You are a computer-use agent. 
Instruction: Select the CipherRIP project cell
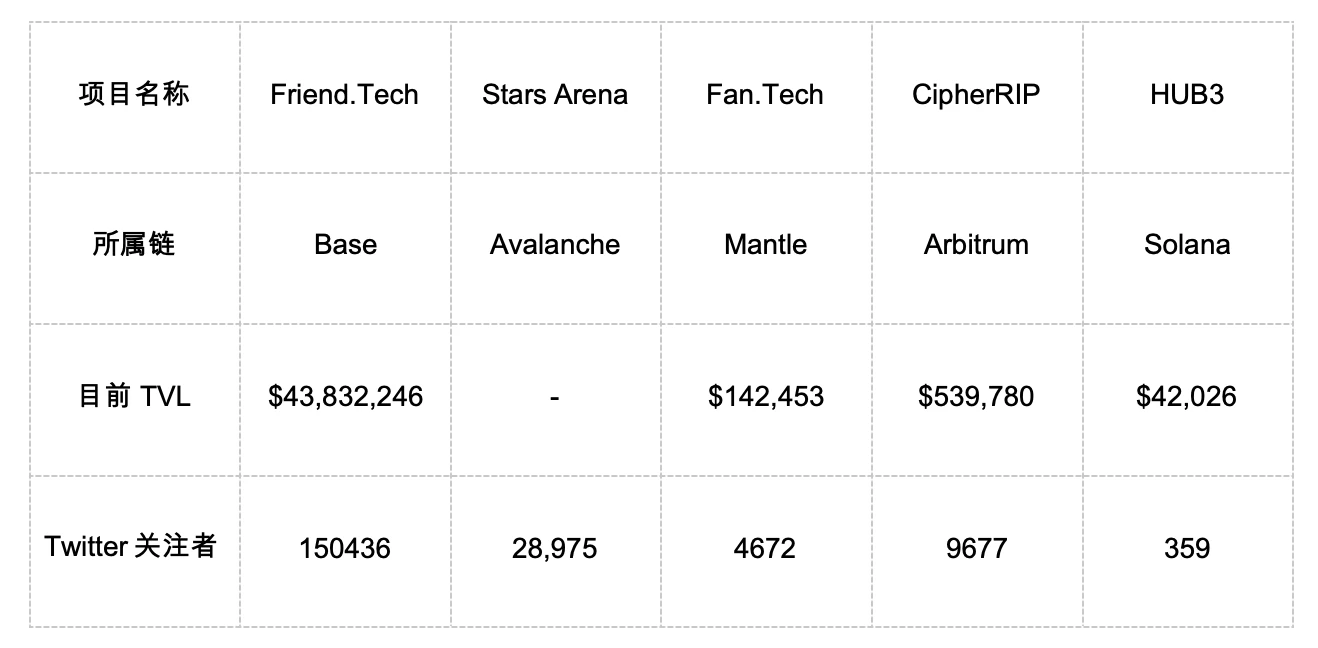click(976, 95)
